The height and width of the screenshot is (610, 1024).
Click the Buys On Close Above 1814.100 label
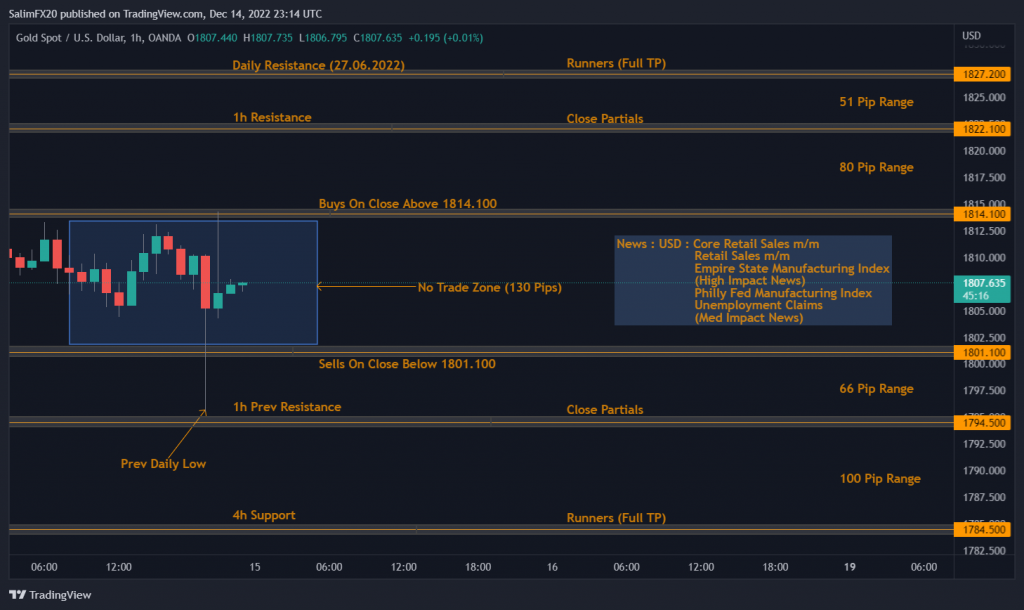tap(407, 203)
